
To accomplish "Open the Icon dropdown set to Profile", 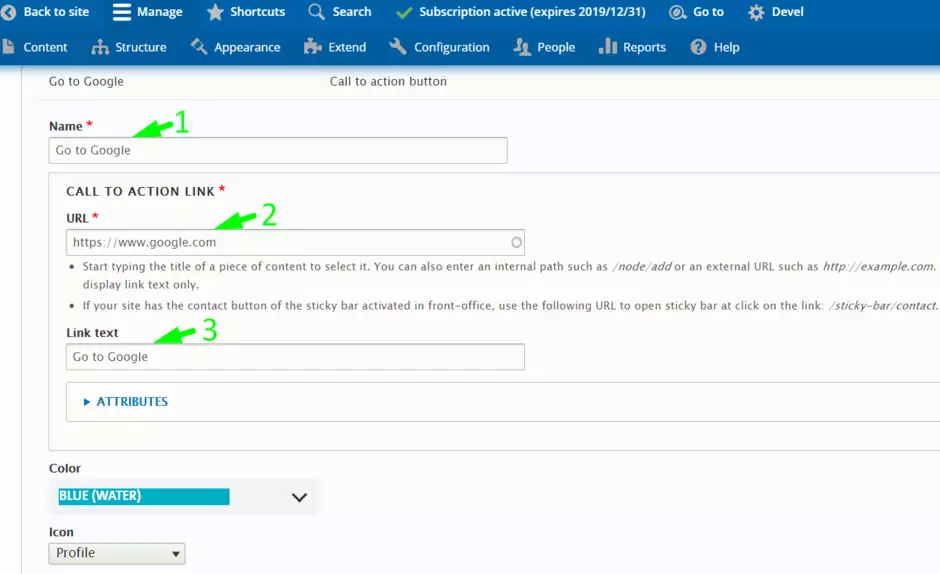I will point(117,553).
